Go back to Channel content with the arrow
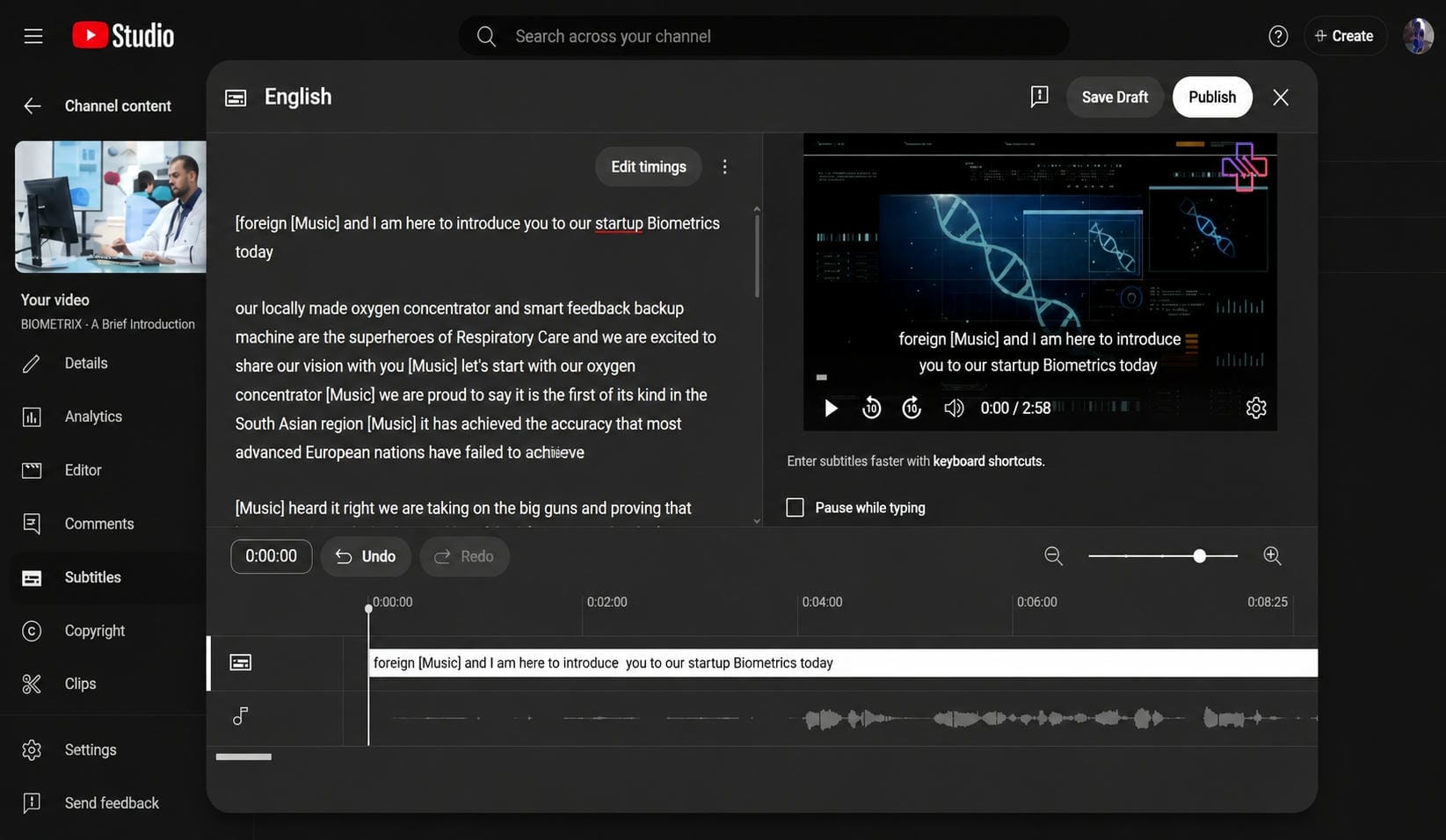Viewport: 1446px width, 840px height. pyautogui.click(x=33, y=106)
